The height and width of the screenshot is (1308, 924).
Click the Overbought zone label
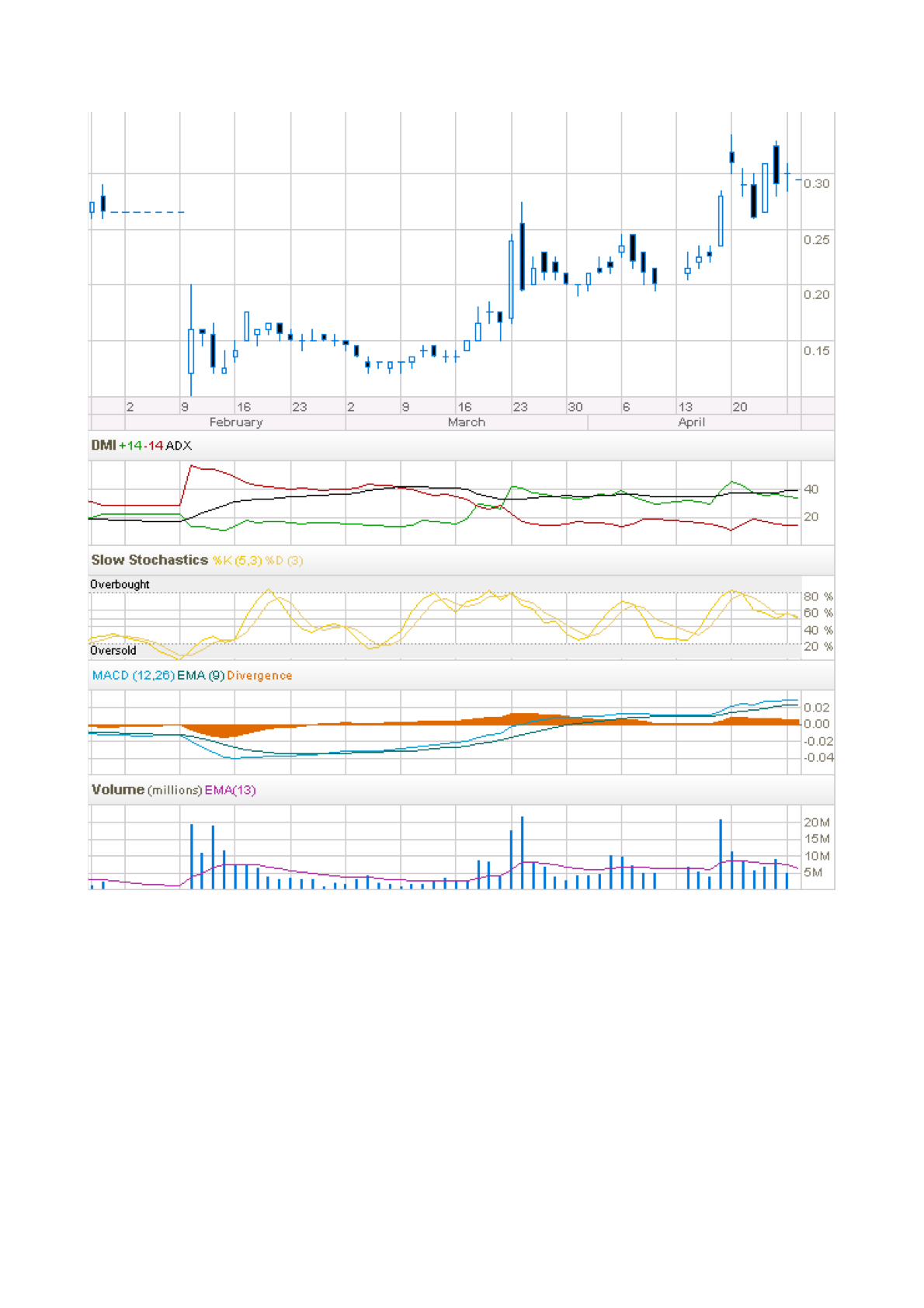tap(120, 584)
